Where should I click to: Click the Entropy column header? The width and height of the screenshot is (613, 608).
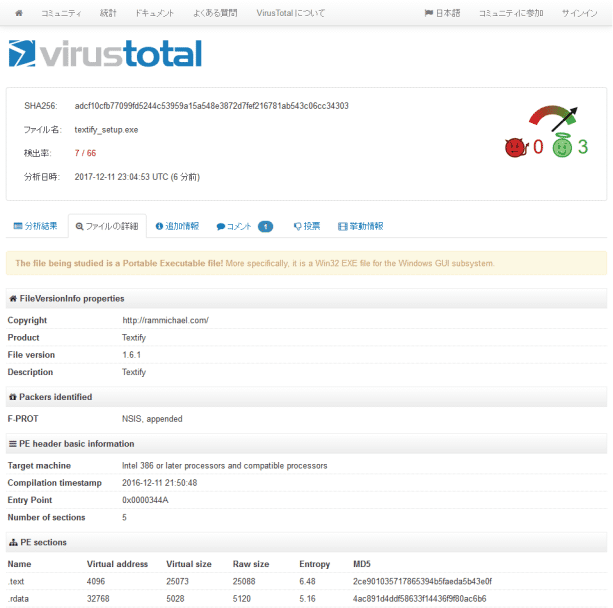coord(315,564)
